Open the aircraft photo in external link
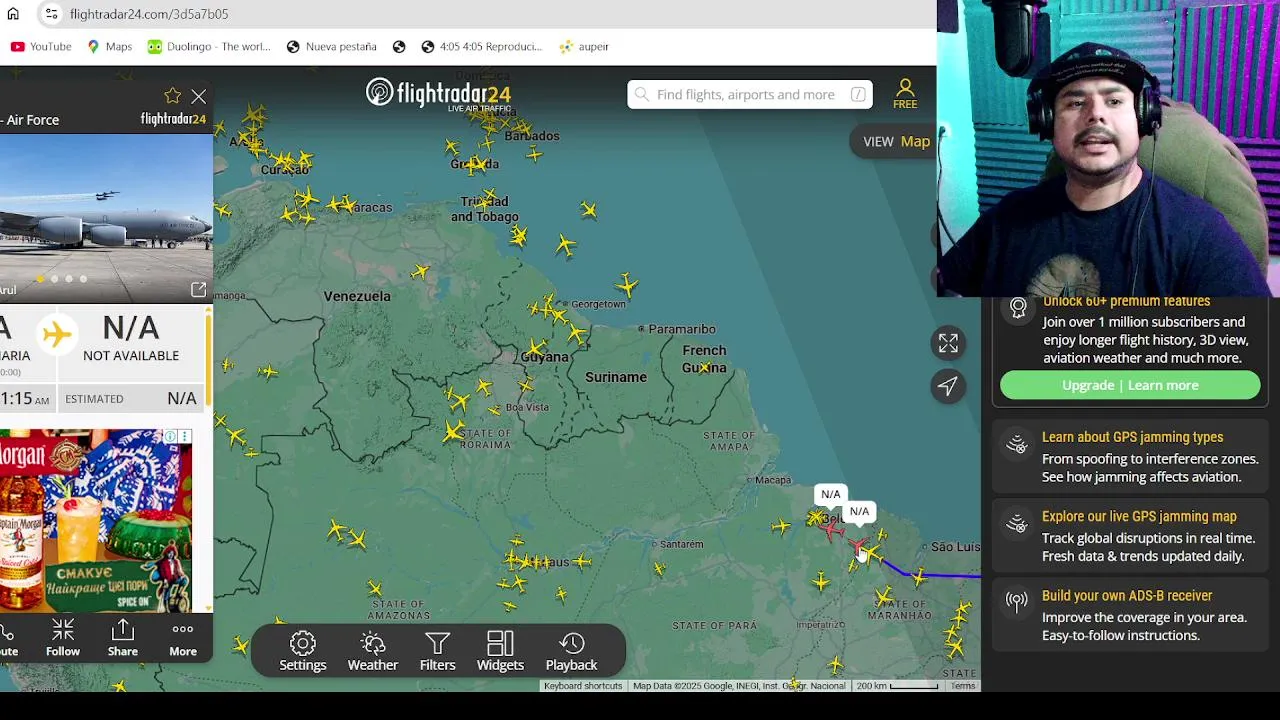This screenshot has height=720, width=1280. click(x=198, y=290)
